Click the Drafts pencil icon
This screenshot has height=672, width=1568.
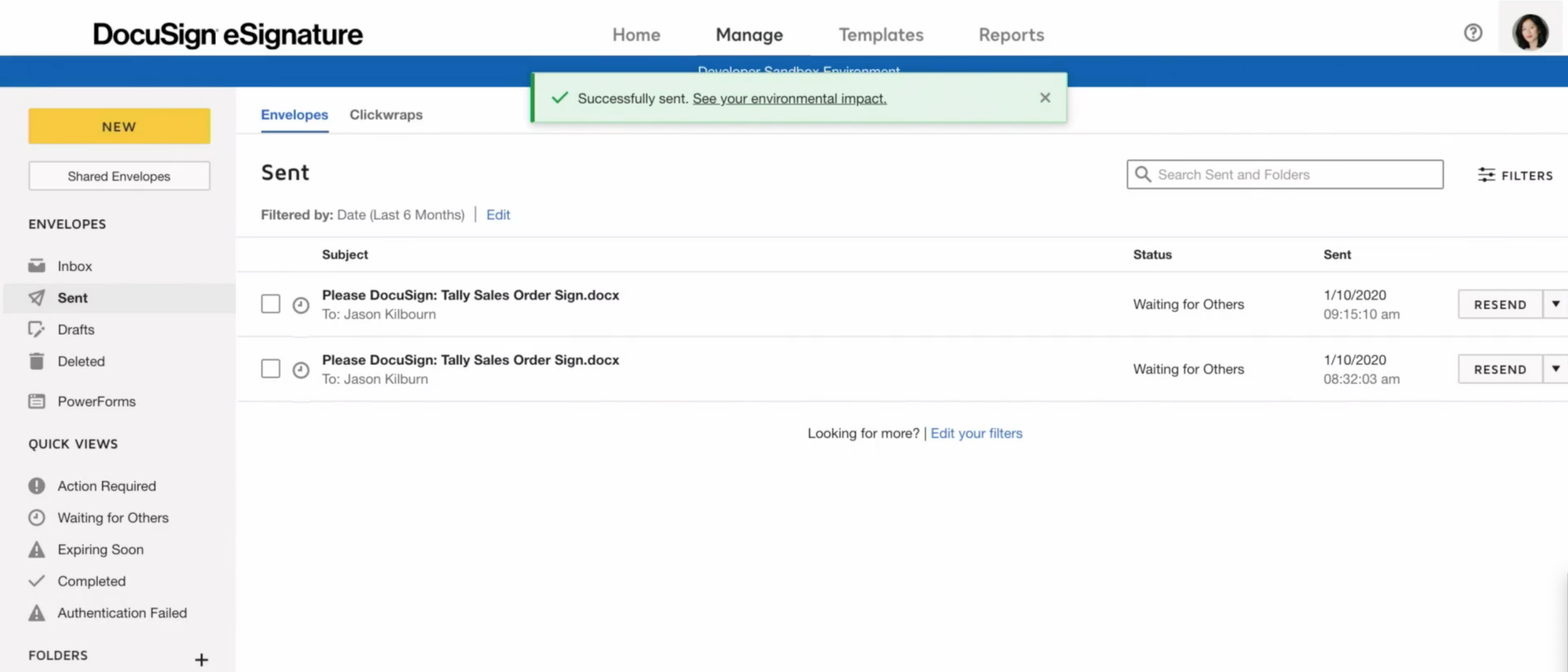click(37, 329)
